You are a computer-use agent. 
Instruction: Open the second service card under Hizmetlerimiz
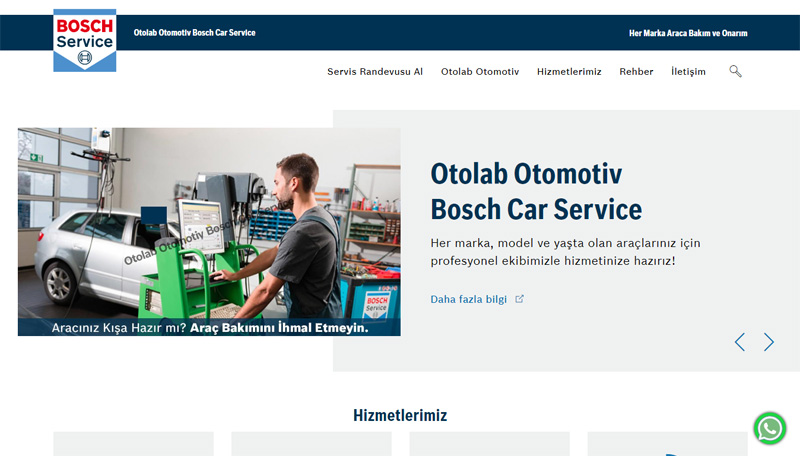(311, 444)
